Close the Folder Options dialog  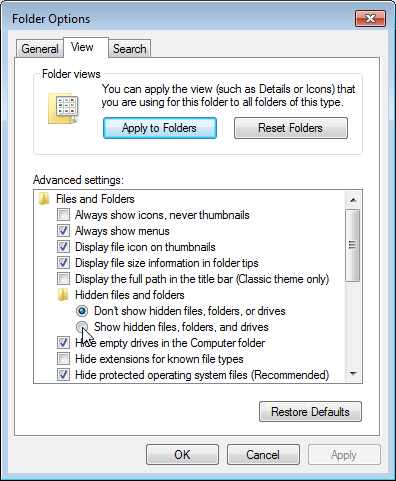point(370,18)
